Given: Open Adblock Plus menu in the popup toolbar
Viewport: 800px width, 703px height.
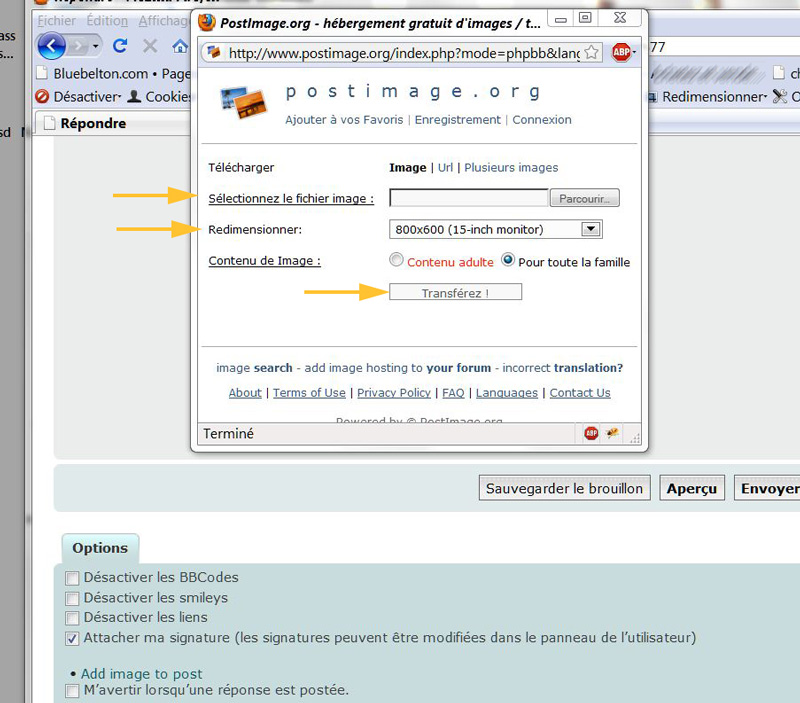Looking at the screenshot, I should click(622, 52).
